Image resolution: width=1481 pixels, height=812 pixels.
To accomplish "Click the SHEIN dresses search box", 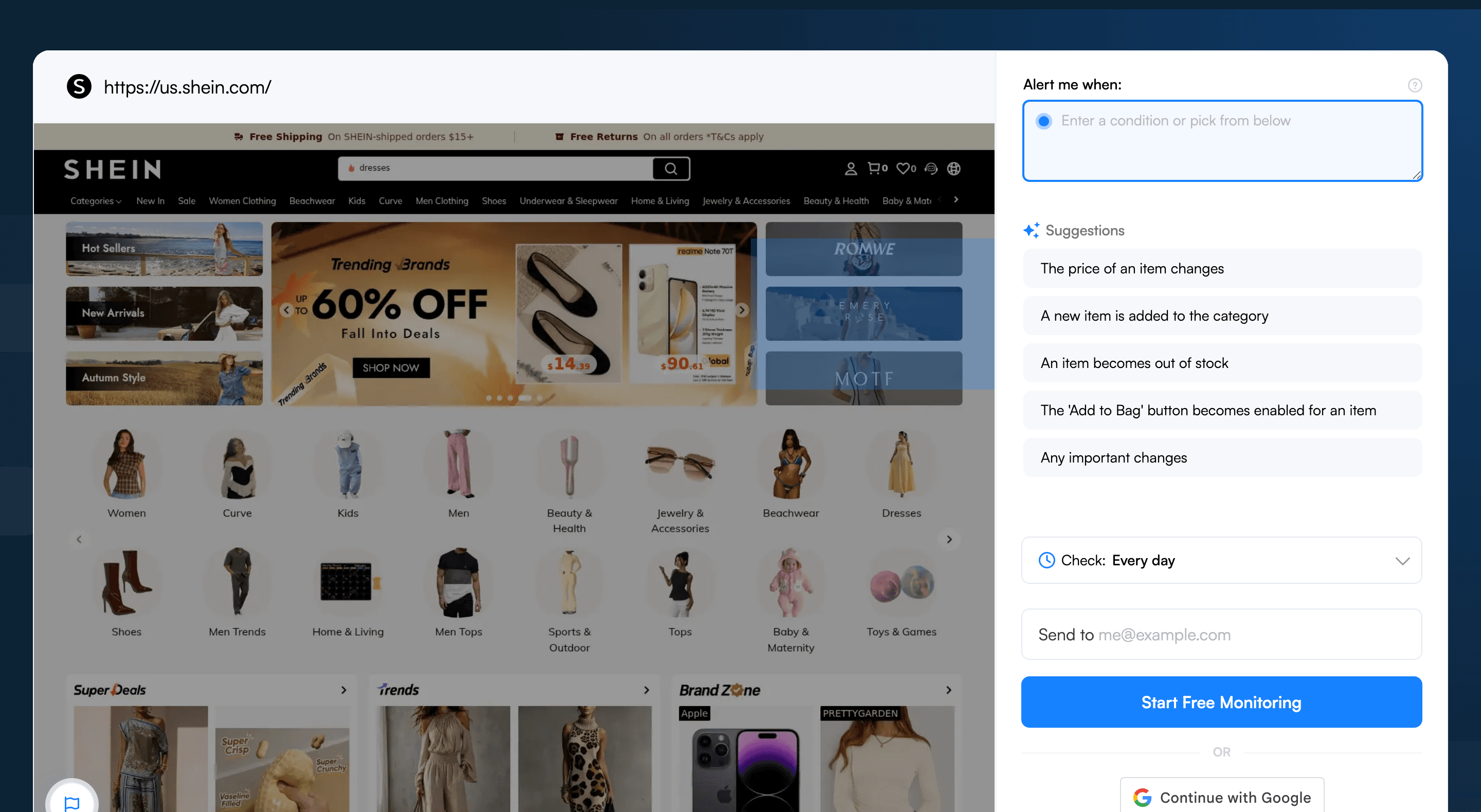I will [x=496, y=169].
